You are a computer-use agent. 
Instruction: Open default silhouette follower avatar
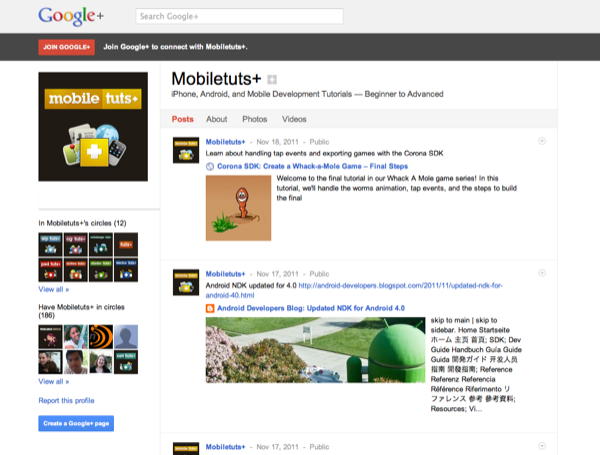click(x=126, y=337)
